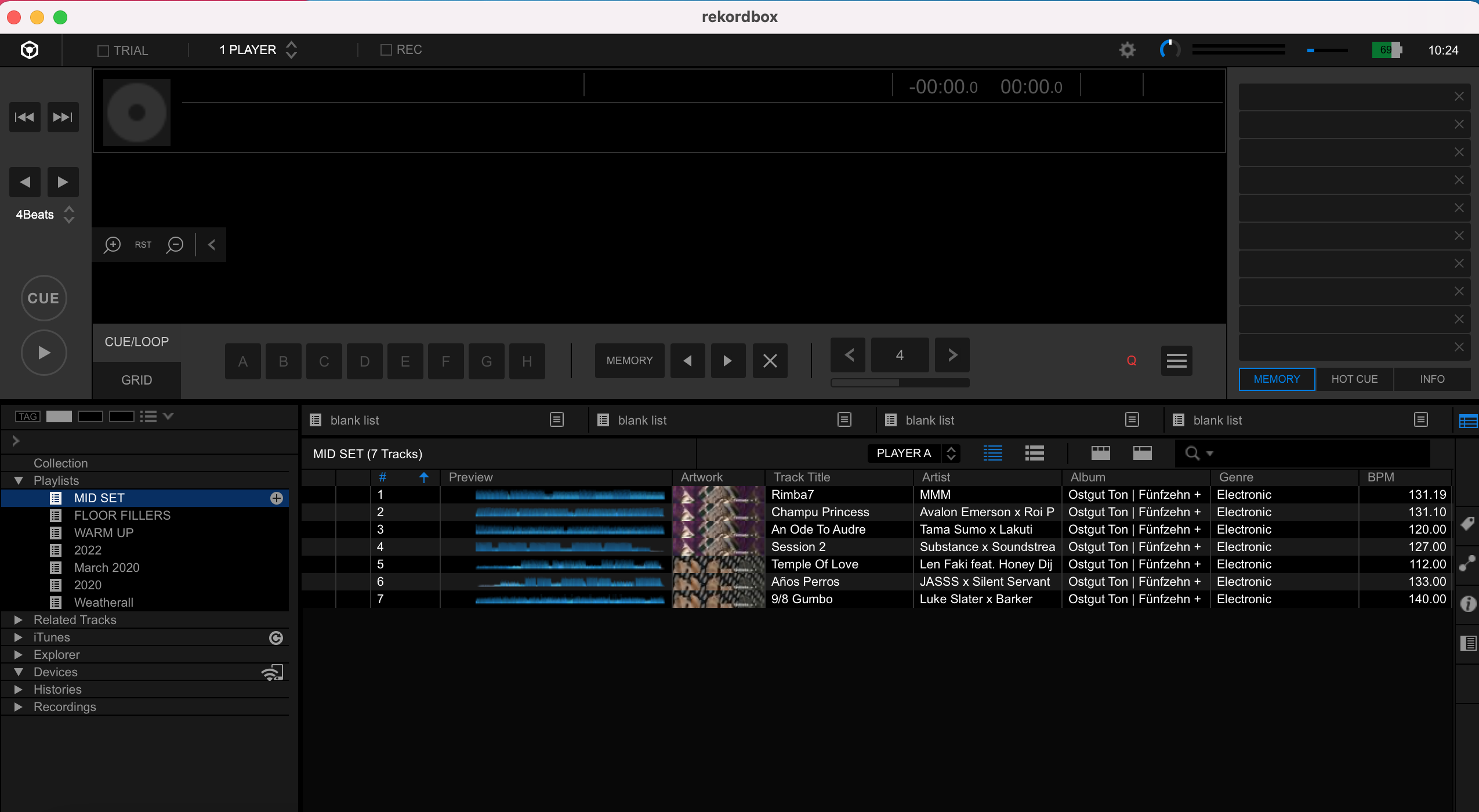Enable the TRIAL checkbox

103,51
